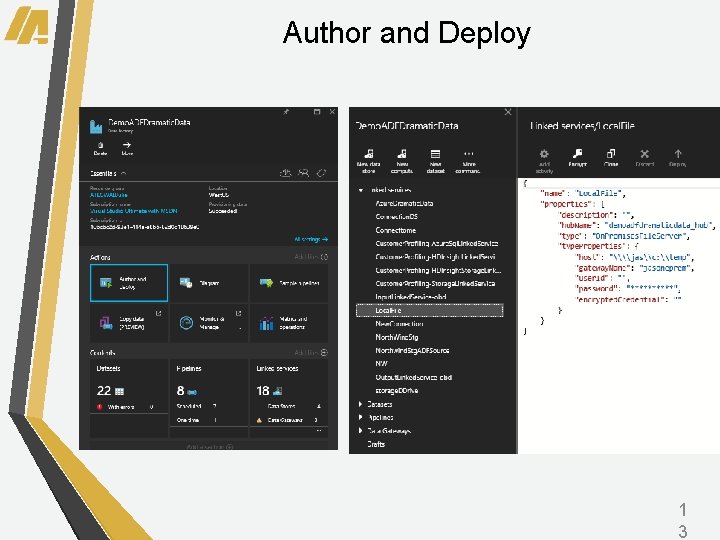
Task: Click the Visual Studio Ultimate with MSDN link
Action: [134, 211]
